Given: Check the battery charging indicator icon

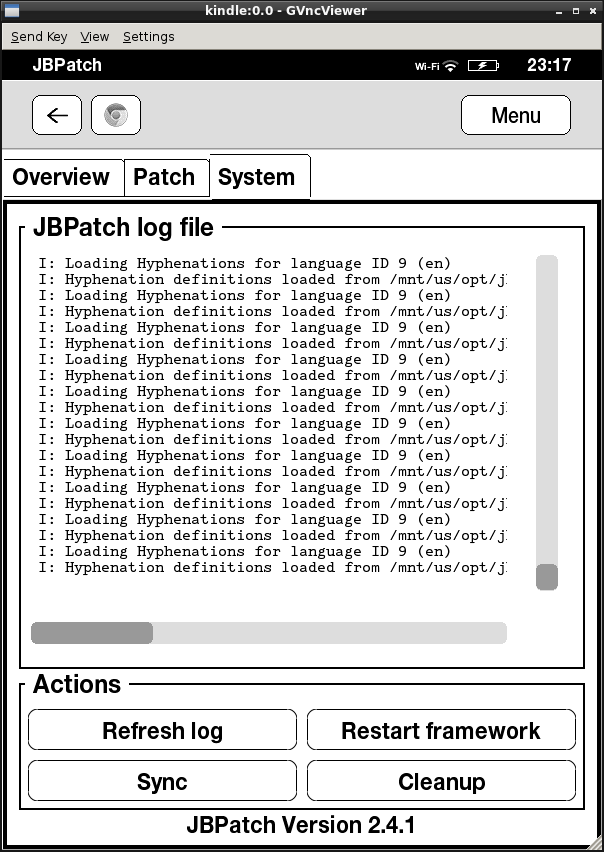Looking at the screenshot, I should tap(483, 66).
